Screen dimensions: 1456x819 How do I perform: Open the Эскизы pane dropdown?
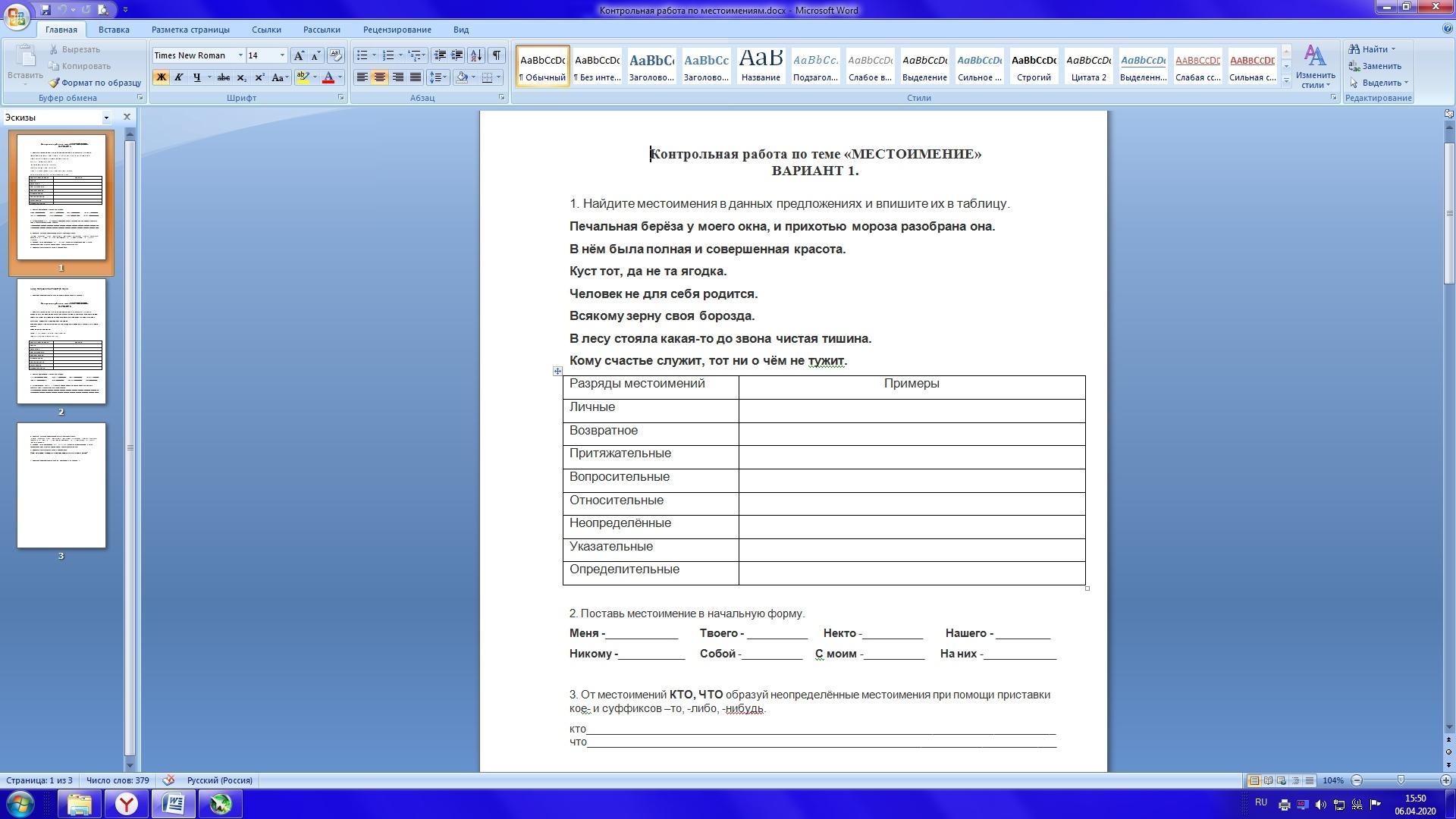click(106, 118)
